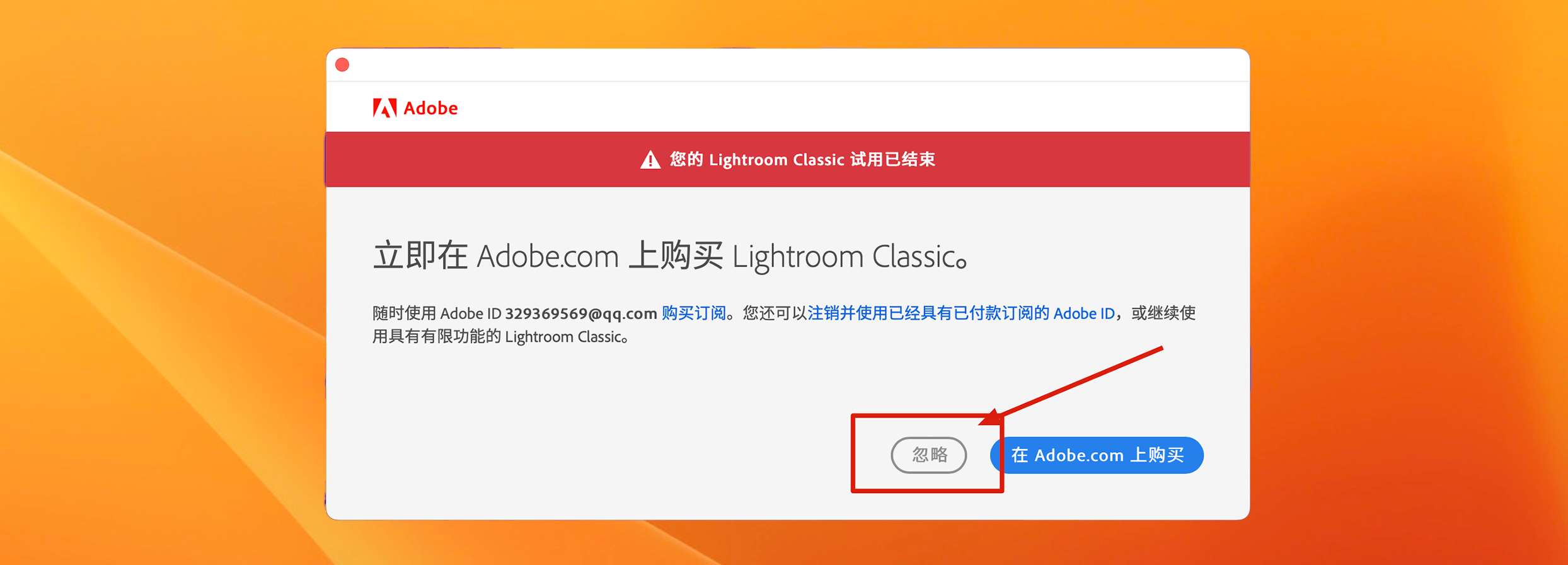Click the 或继续使 text after the link

(1163, 313)
